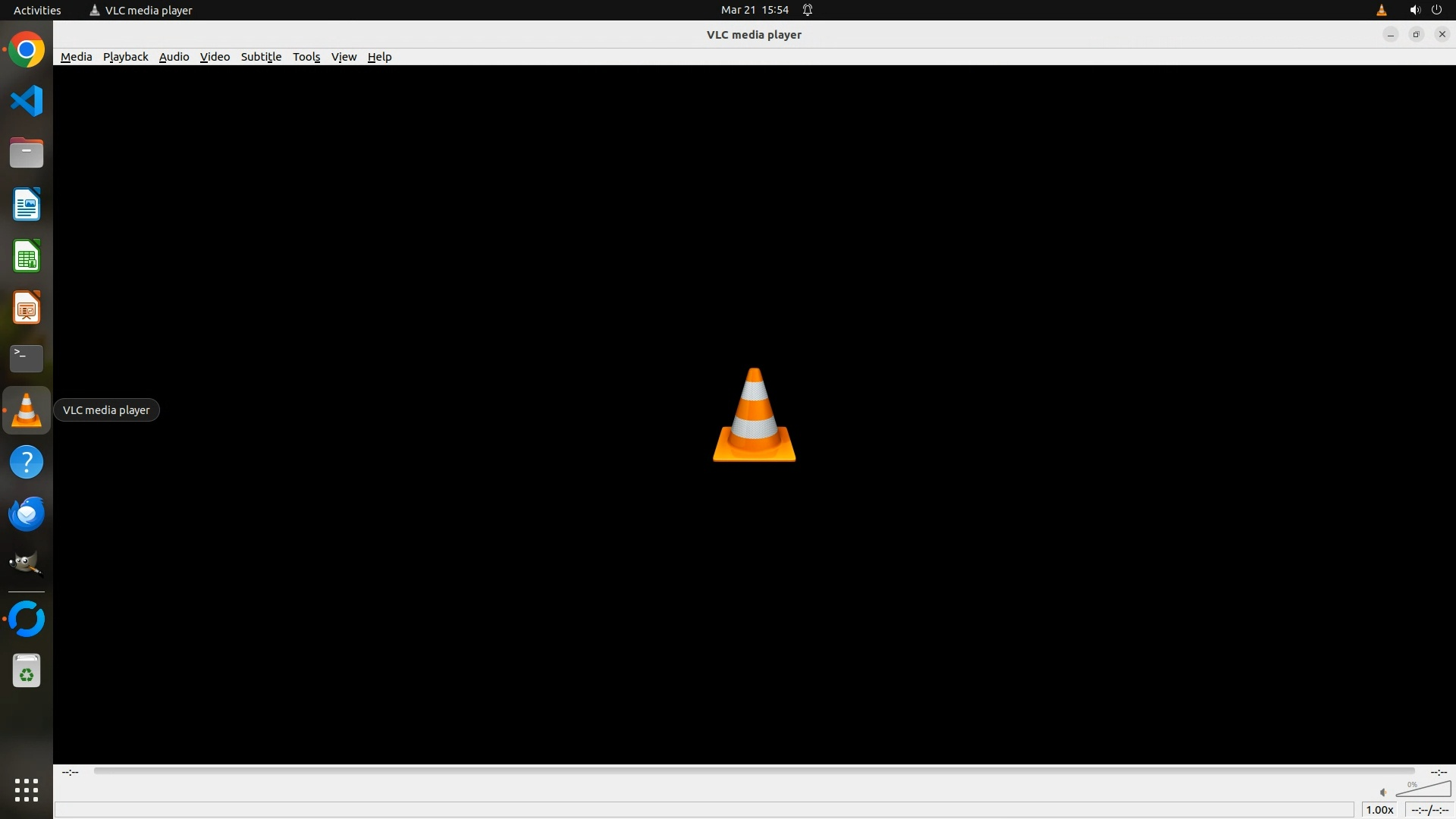Open the Tools menu

pos(306,57)
